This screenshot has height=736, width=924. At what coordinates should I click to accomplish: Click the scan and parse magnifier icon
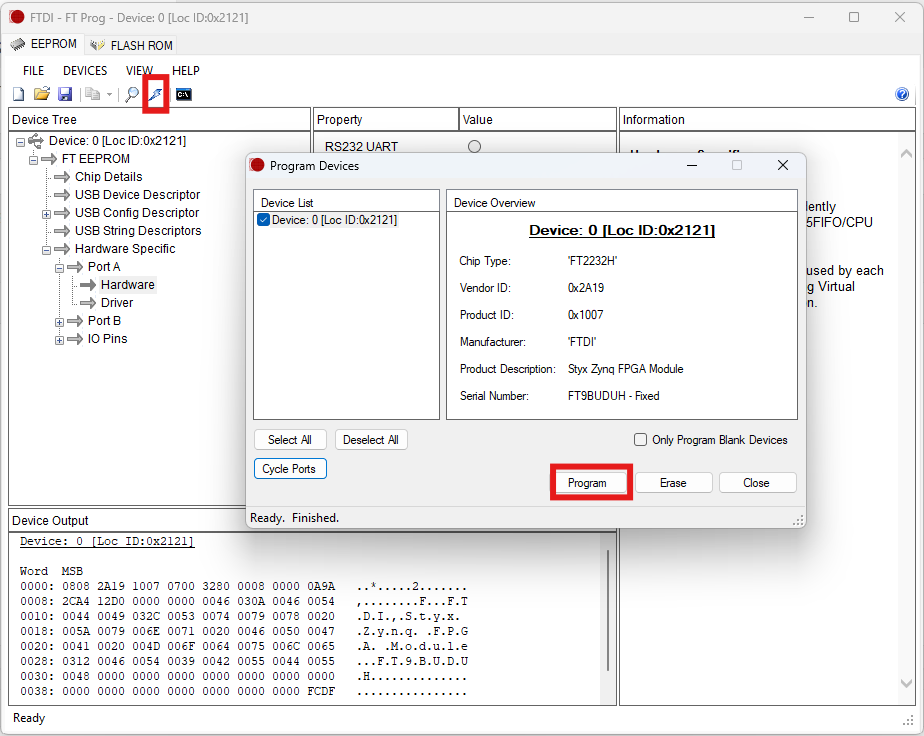pyautogui.click(x=131, y=94)
